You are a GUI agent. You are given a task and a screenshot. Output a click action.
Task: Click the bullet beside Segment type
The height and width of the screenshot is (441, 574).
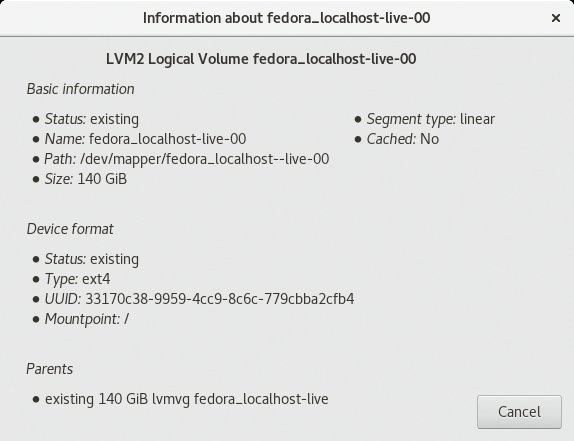358,119
